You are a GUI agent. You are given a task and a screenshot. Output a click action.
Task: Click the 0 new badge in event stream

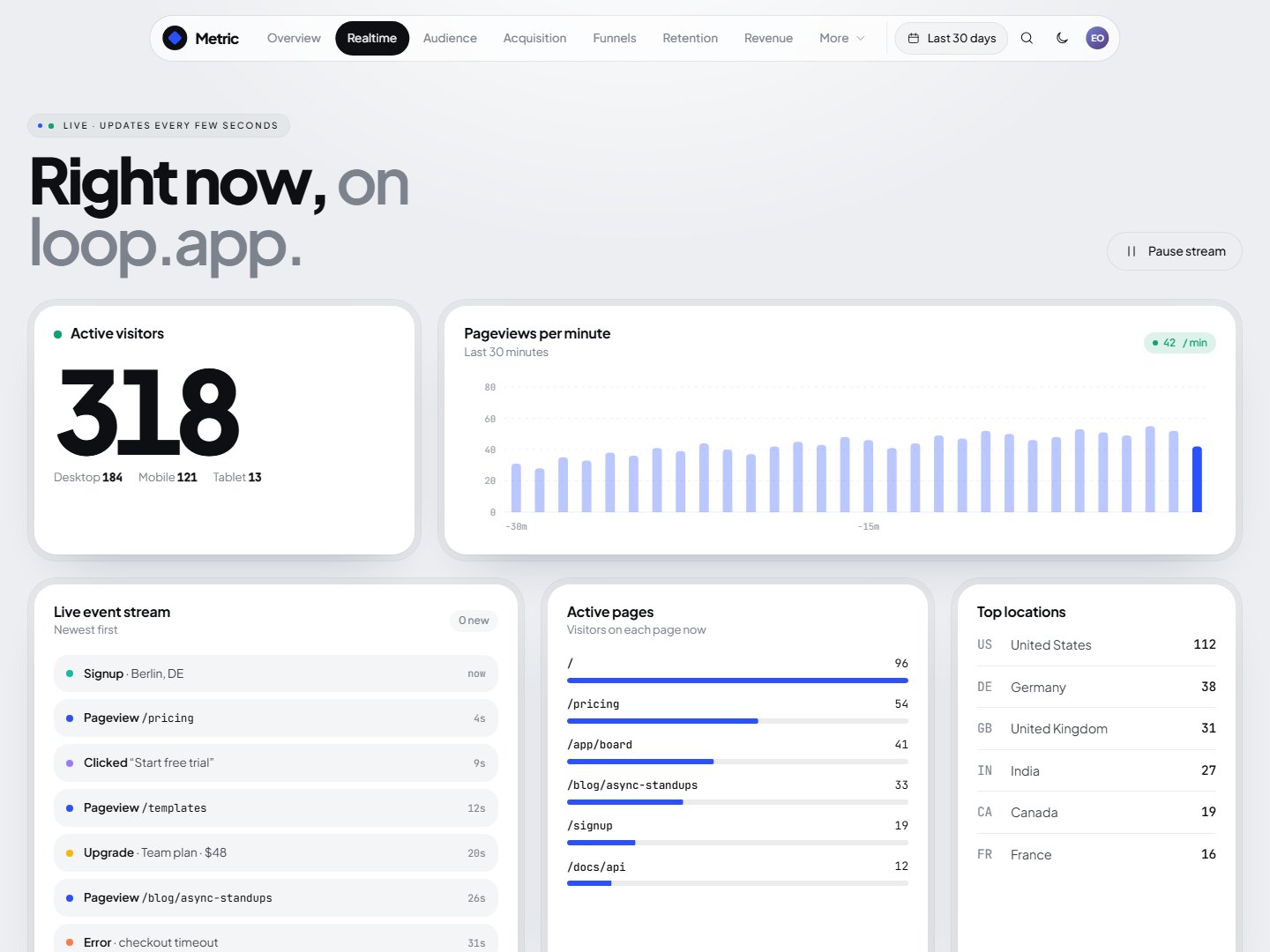[474, 621]
